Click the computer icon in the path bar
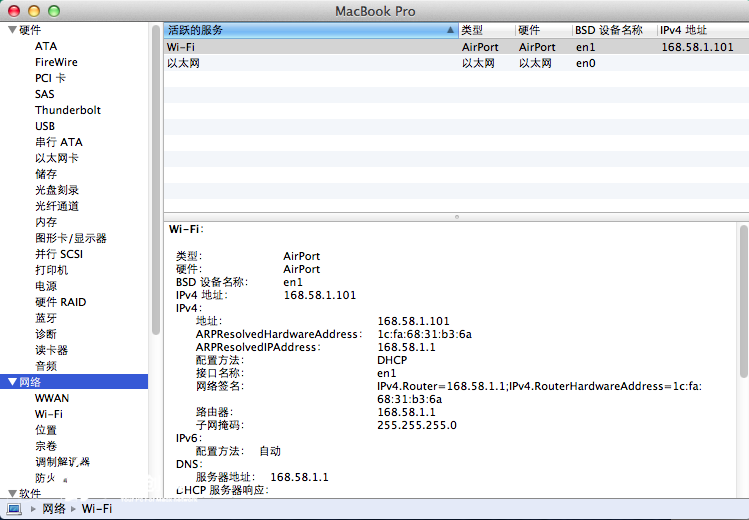 point(14,509)
